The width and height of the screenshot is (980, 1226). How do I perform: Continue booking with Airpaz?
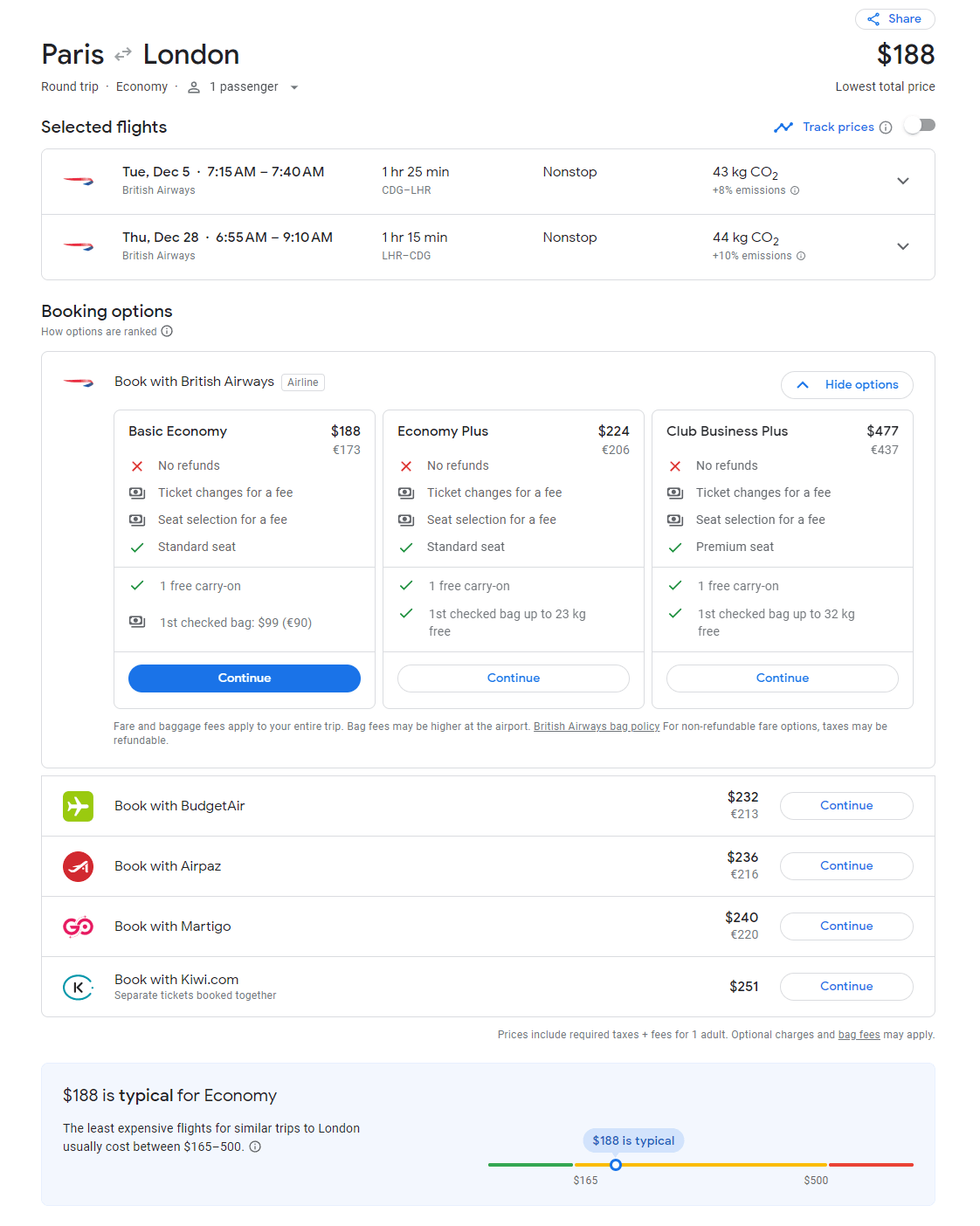tap(846, 866)
